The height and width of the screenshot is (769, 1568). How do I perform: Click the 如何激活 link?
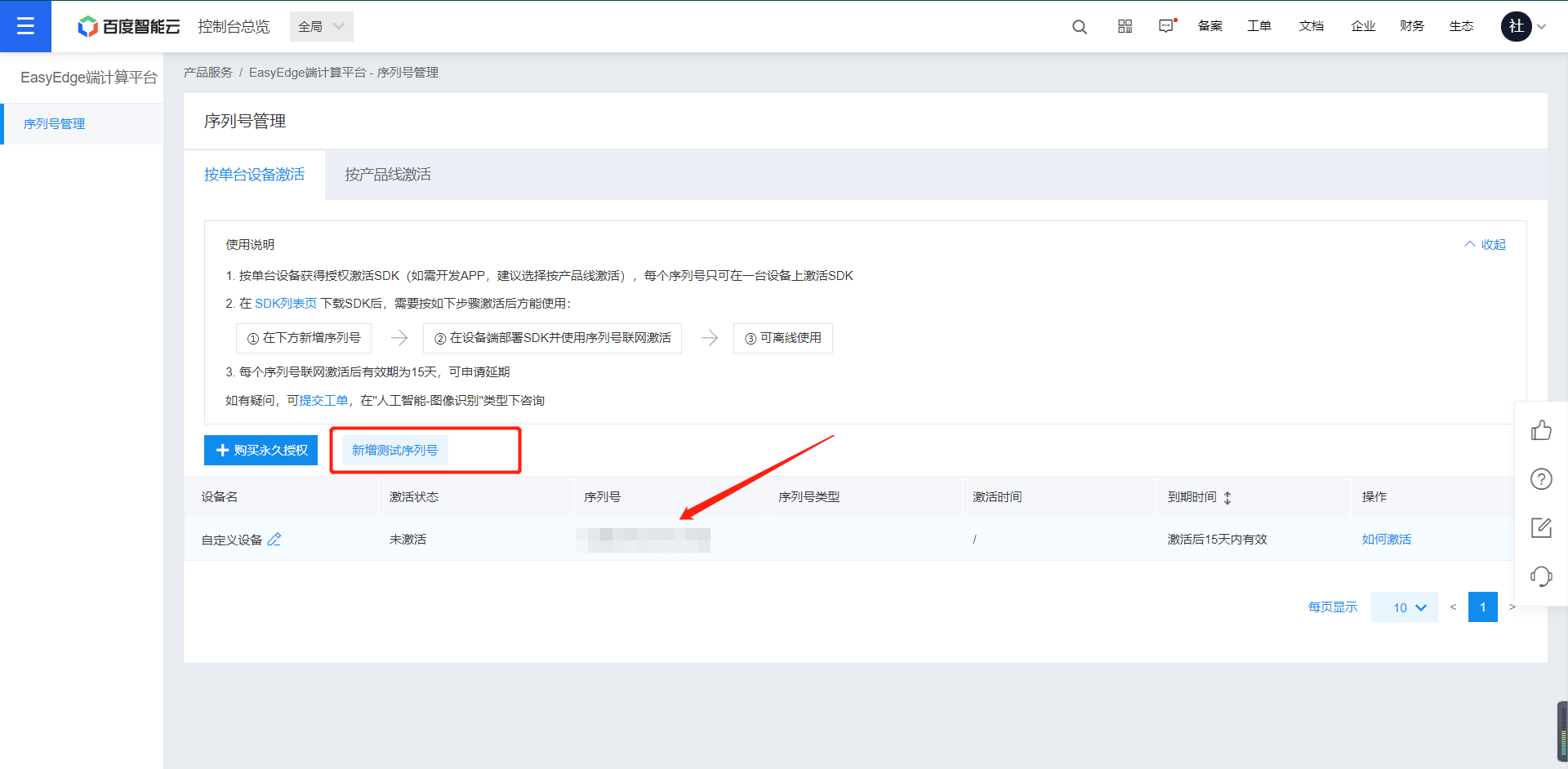click(x=1387, y=539)
